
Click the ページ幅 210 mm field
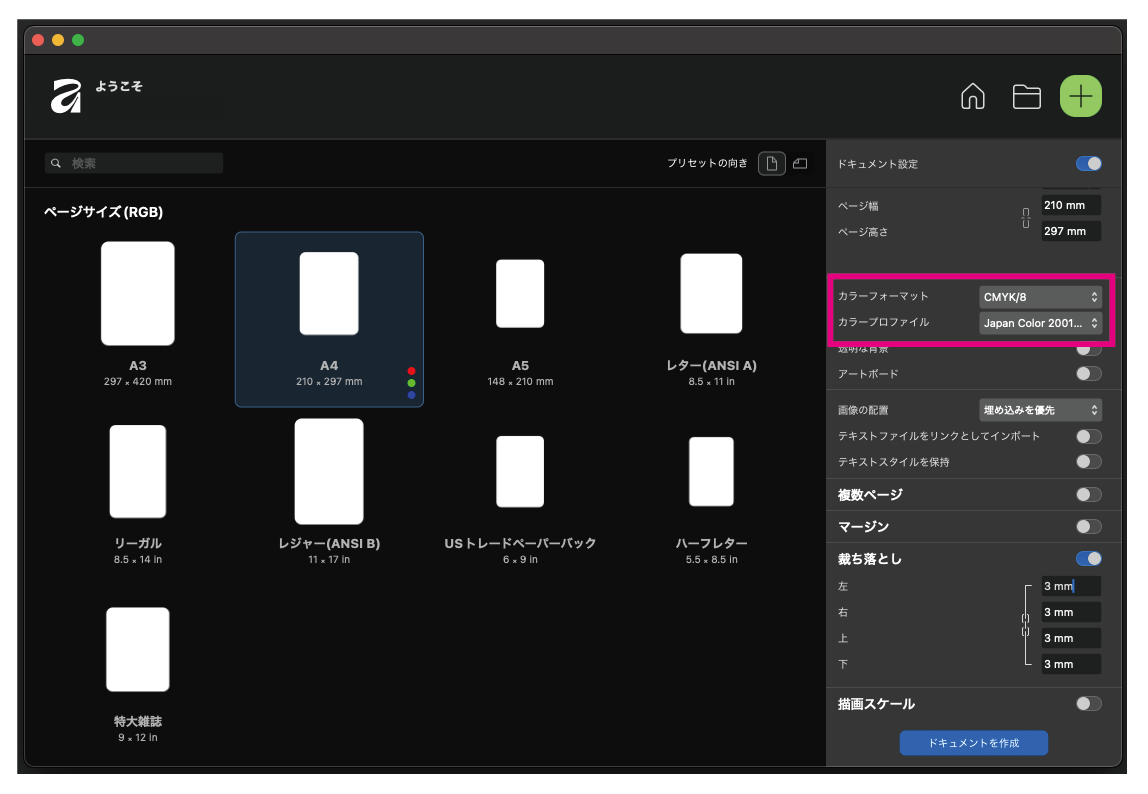1069,205
